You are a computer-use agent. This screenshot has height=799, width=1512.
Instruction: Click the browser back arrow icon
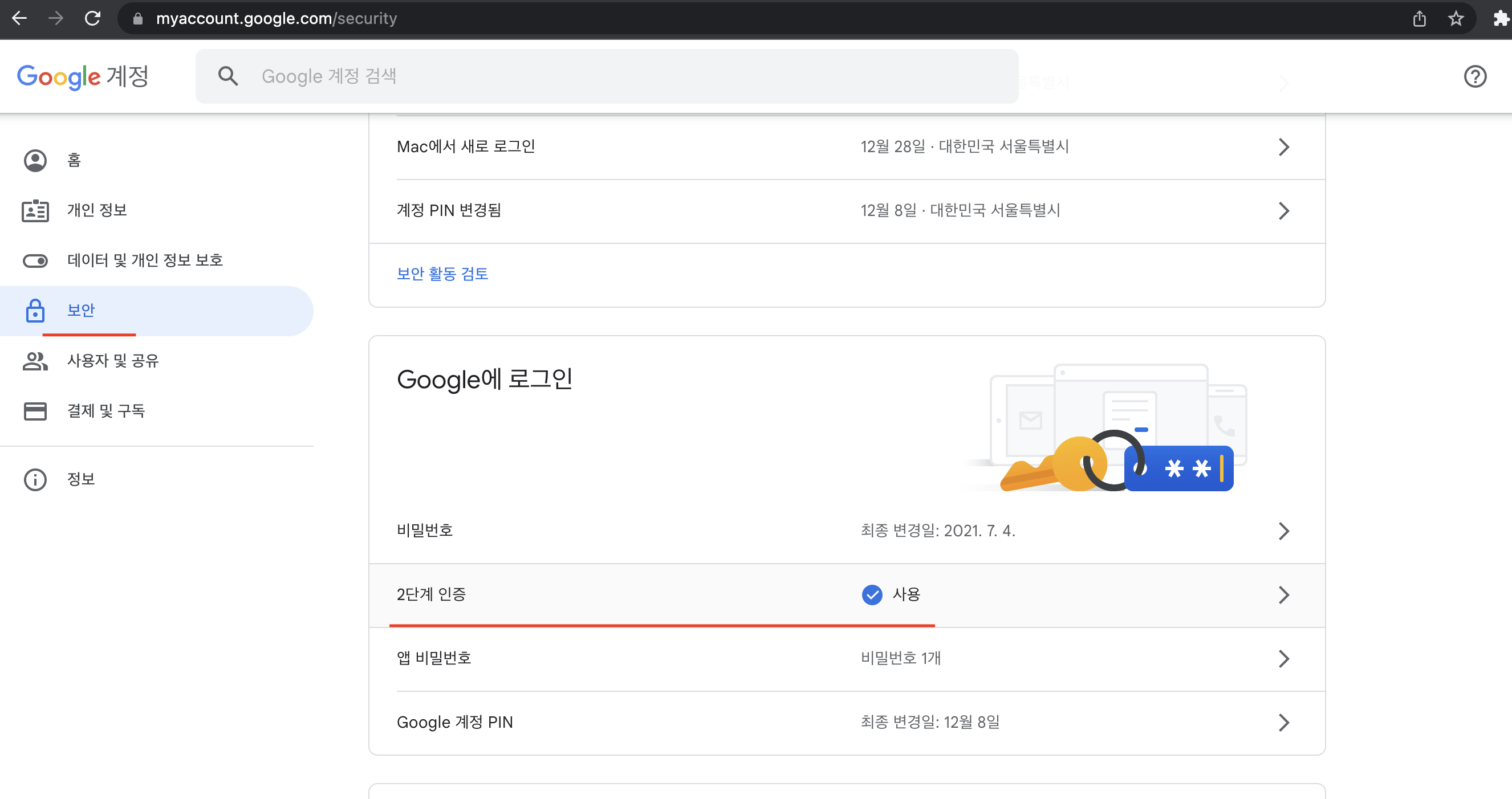click(x=19, y=18)
